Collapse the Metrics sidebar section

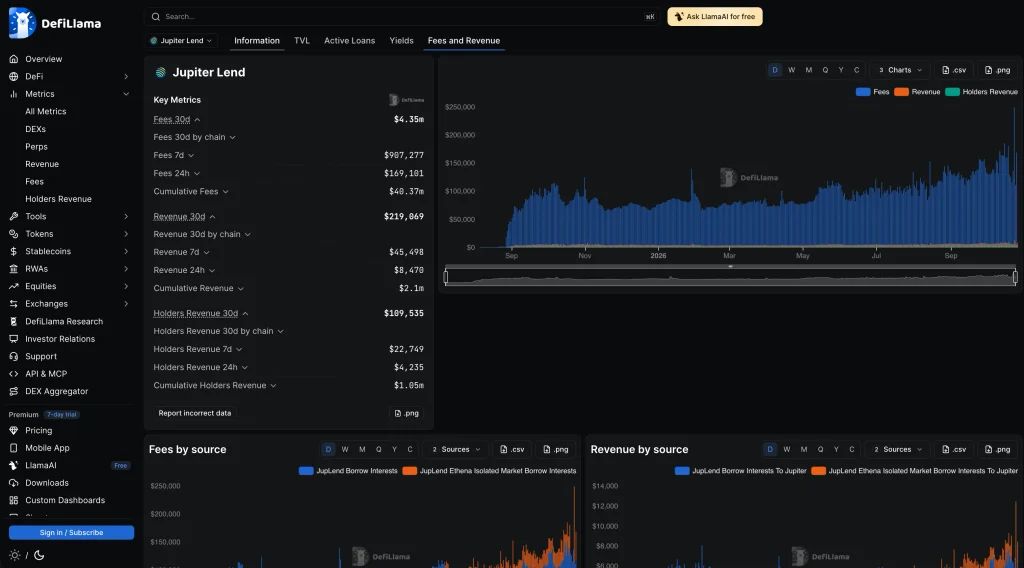click(x=126, y=94)
